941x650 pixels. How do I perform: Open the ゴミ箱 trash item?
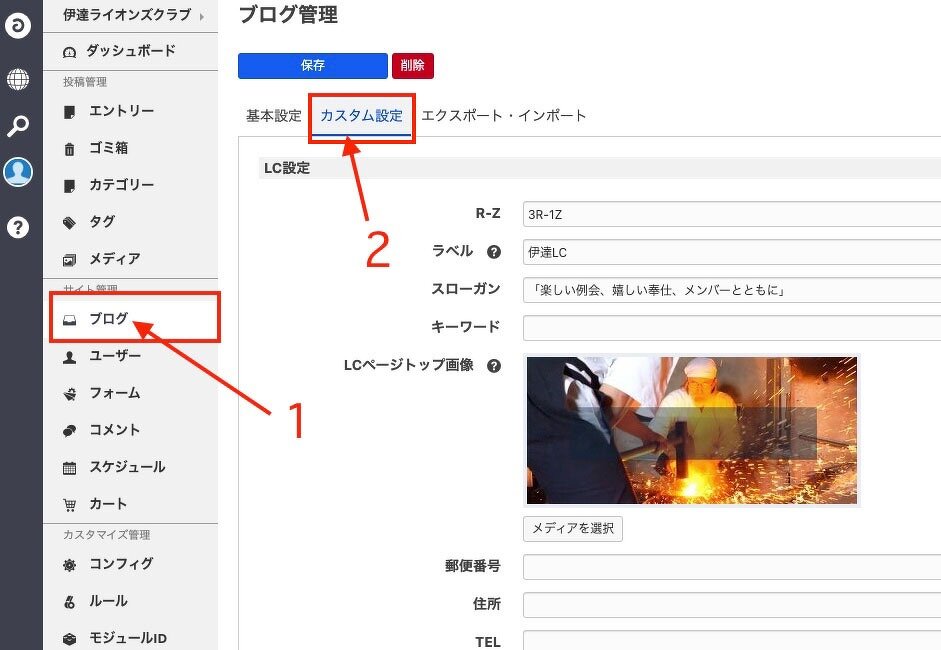108,148
